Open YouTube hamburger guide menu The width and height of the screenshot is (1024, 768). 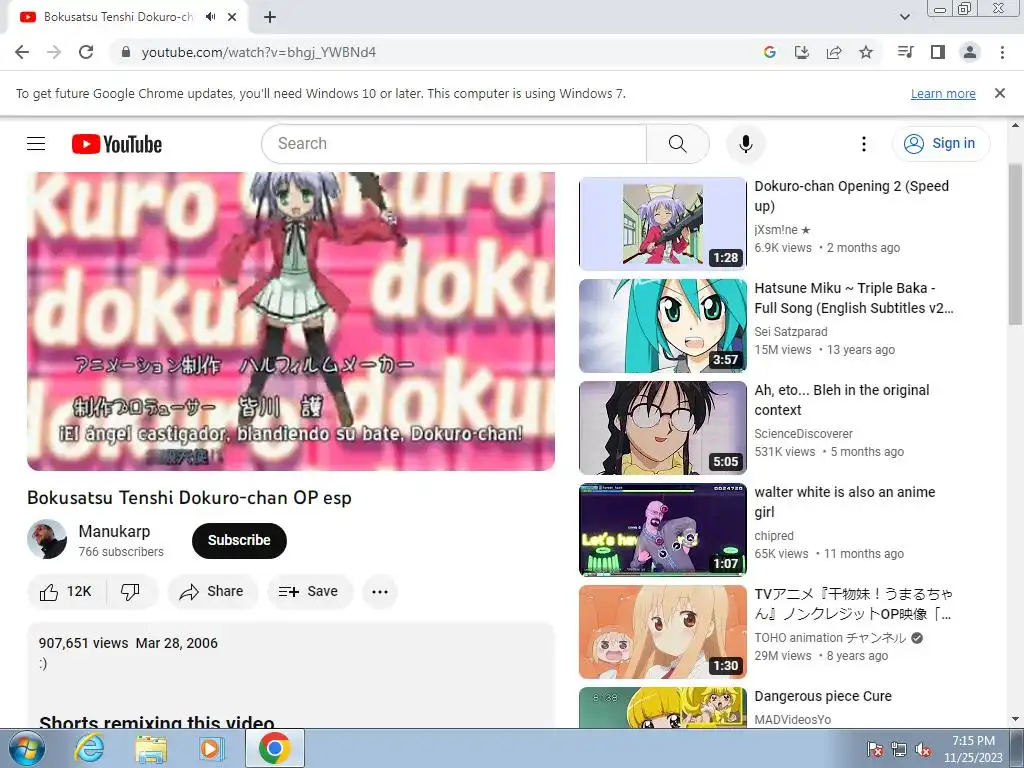pos(36,144)
